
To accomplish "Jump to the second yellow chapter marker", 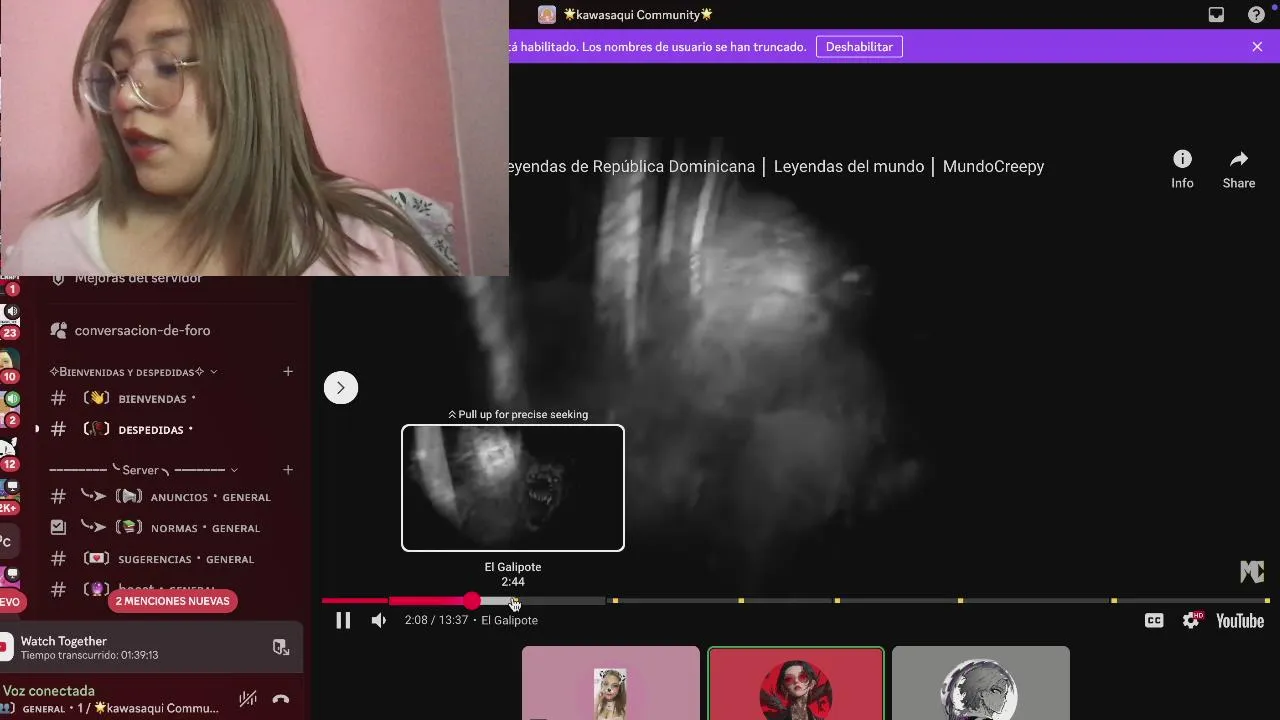I will tap(741, 601).
